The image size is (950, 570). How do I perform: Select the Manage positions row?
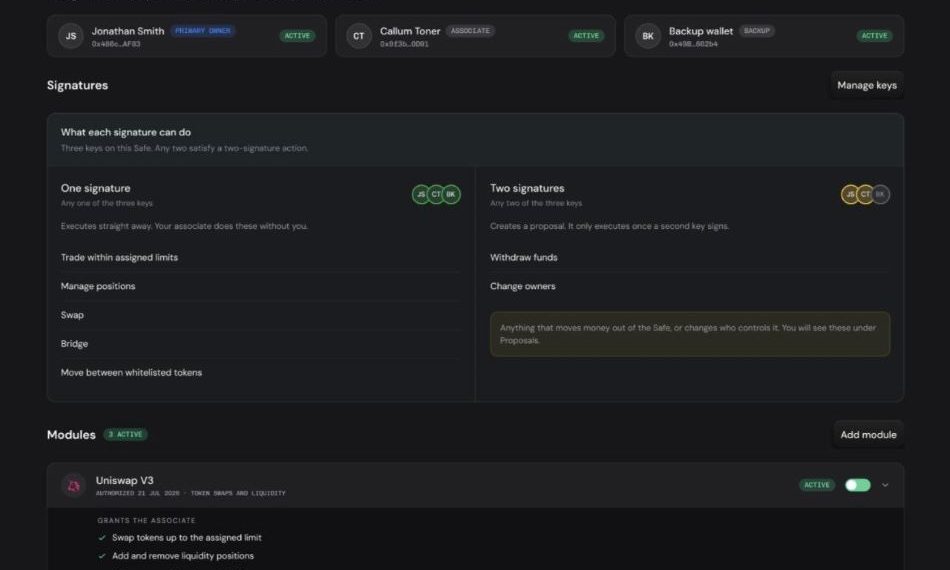tap(261, 286)
